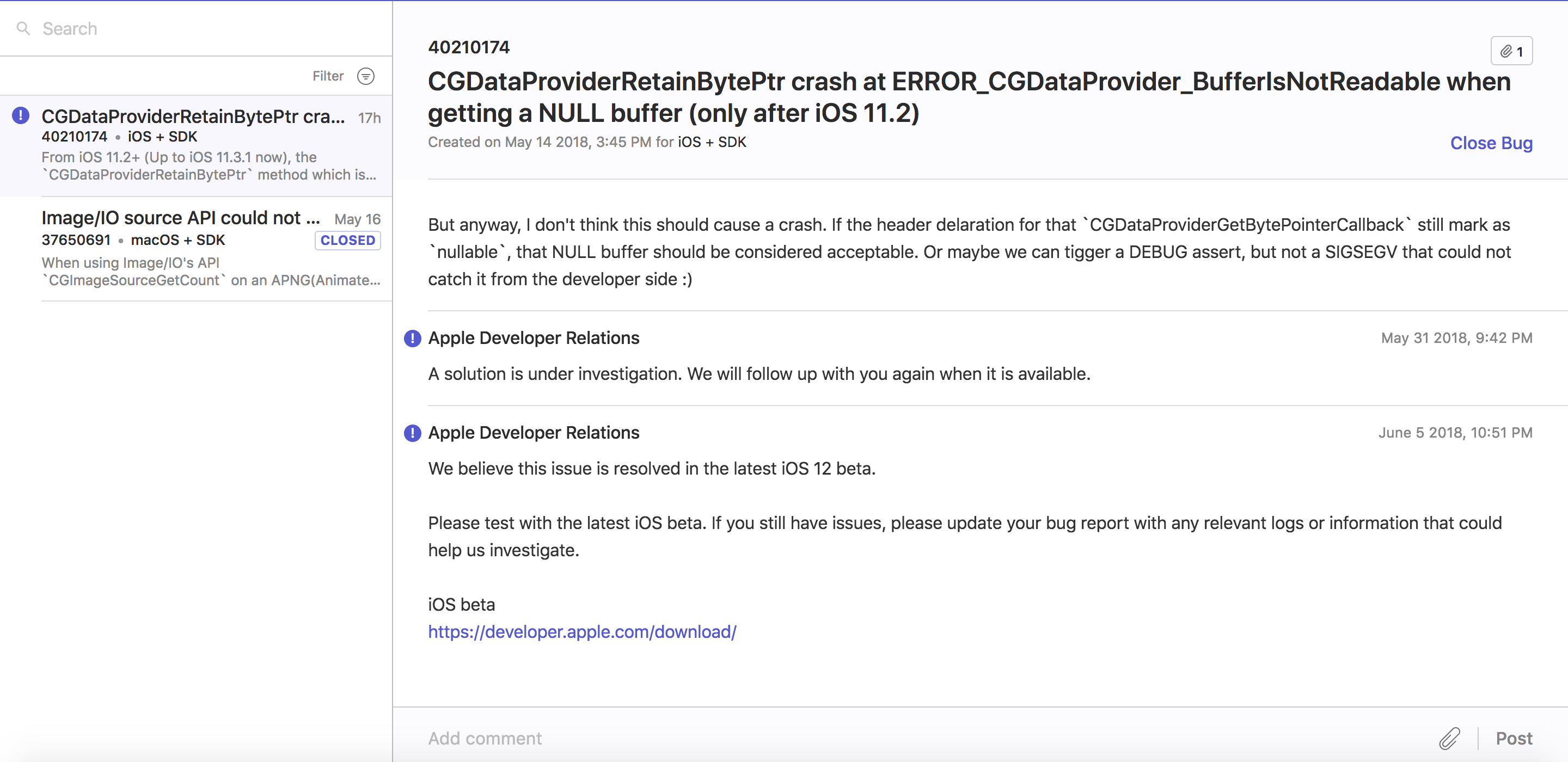The width and height of the screenshot is (1568, 762).
Task: Click the Apple Developer Relations avatar icon
Action: point(413,339)
